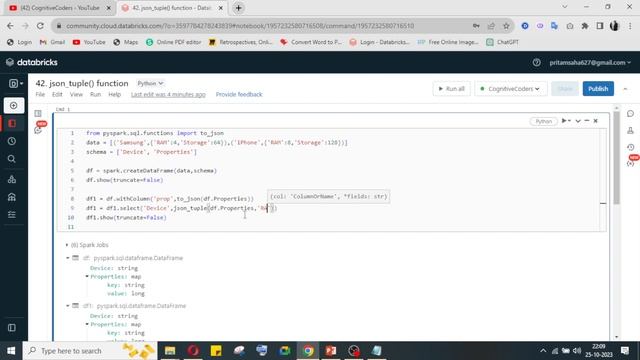
Task: Open PowerPoint from the taskbar
Action: point(331,351)
